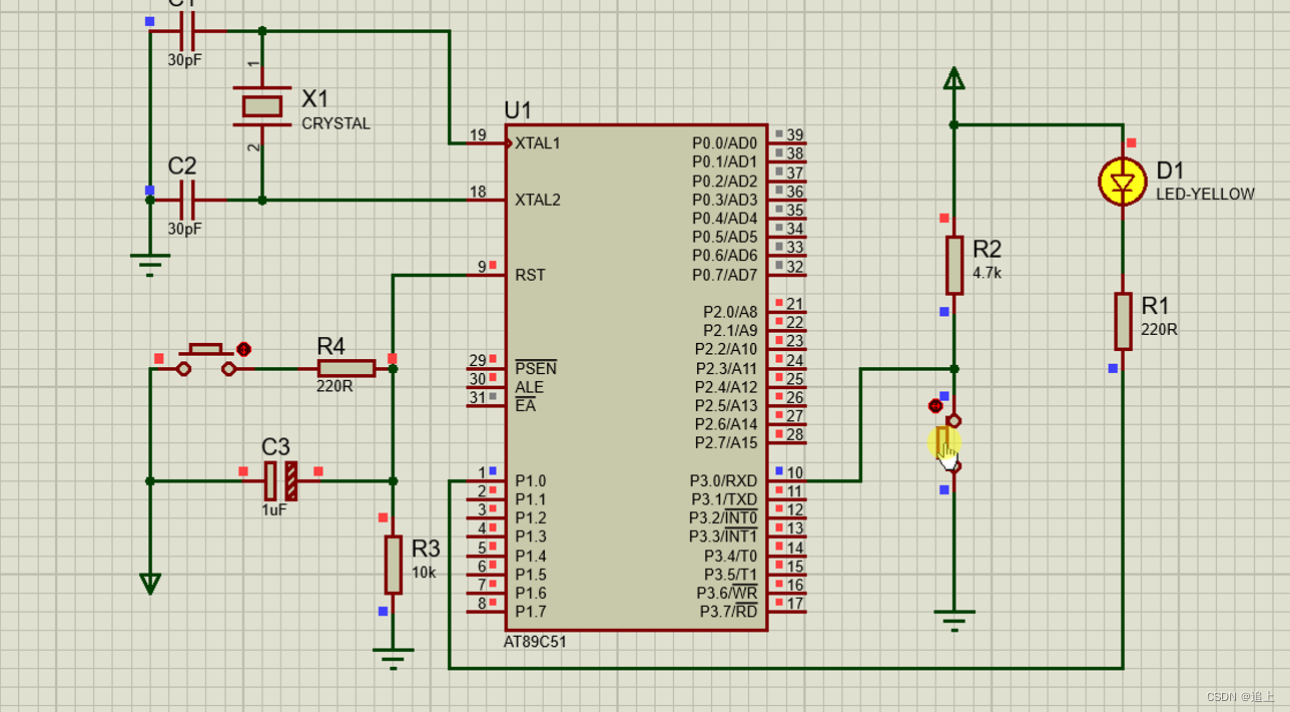Click the power terminal arrow above R2
The height and width of the screenshot is (712, 1290).
tap(954, 79)
